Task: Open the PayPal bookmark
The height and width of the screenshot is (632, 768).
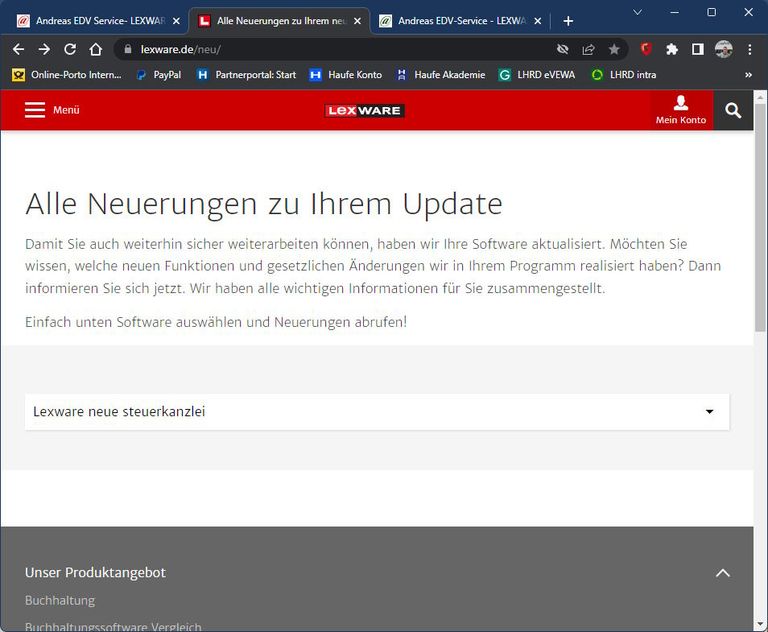Action: [159, 74]
